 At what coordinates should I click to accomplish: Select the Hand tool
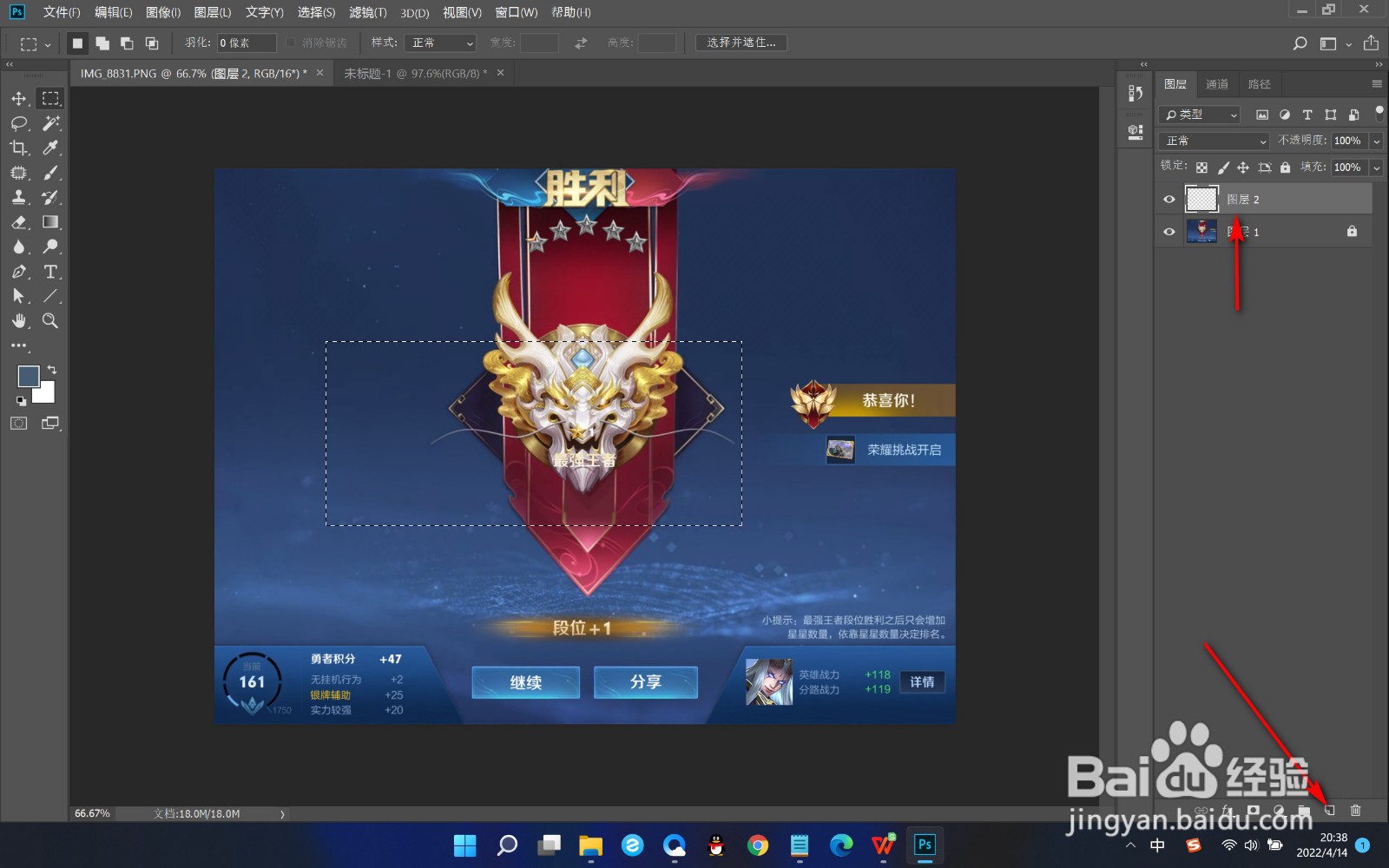(x=18, y=321)
